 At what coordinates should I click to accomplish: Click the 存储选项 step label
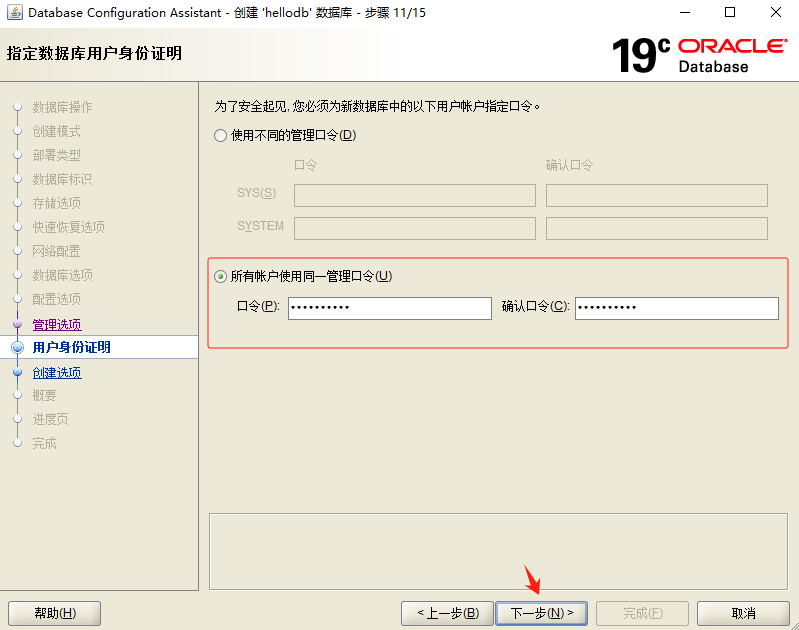point(57,203)
